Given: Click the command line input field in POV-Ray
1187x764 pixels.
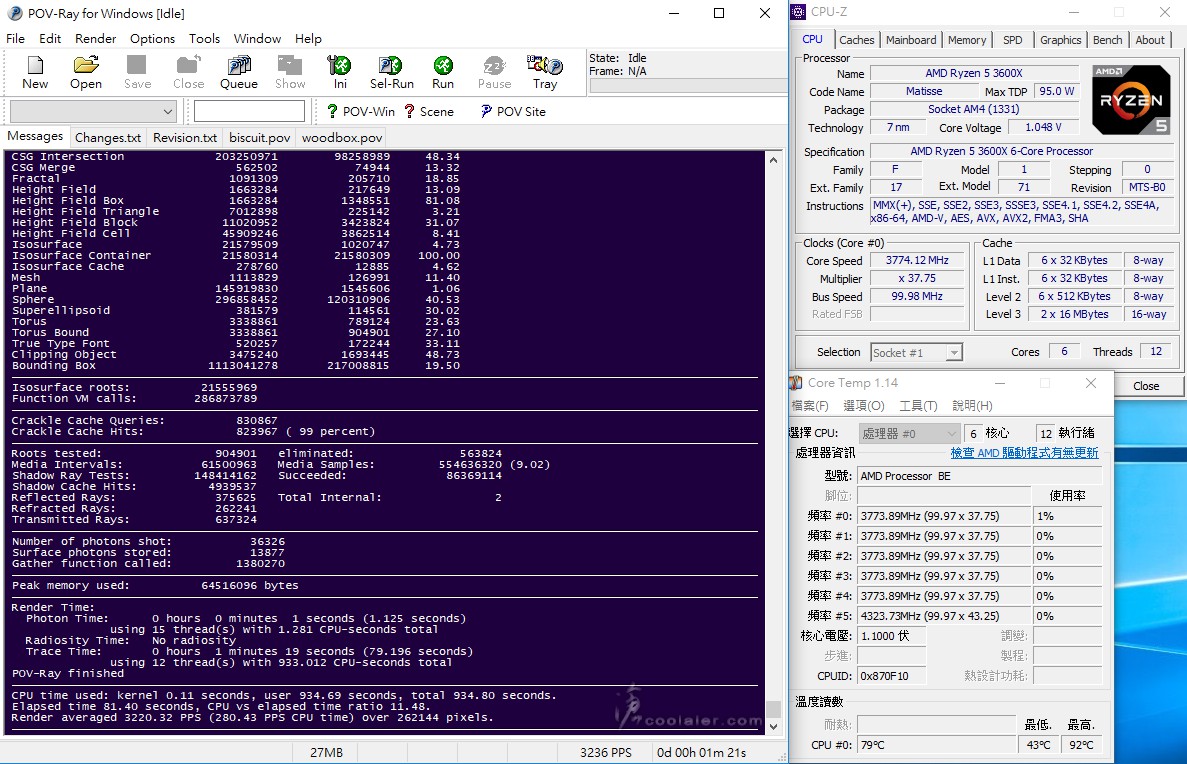Looking at the screenshot, I should (x=249, y=111).
